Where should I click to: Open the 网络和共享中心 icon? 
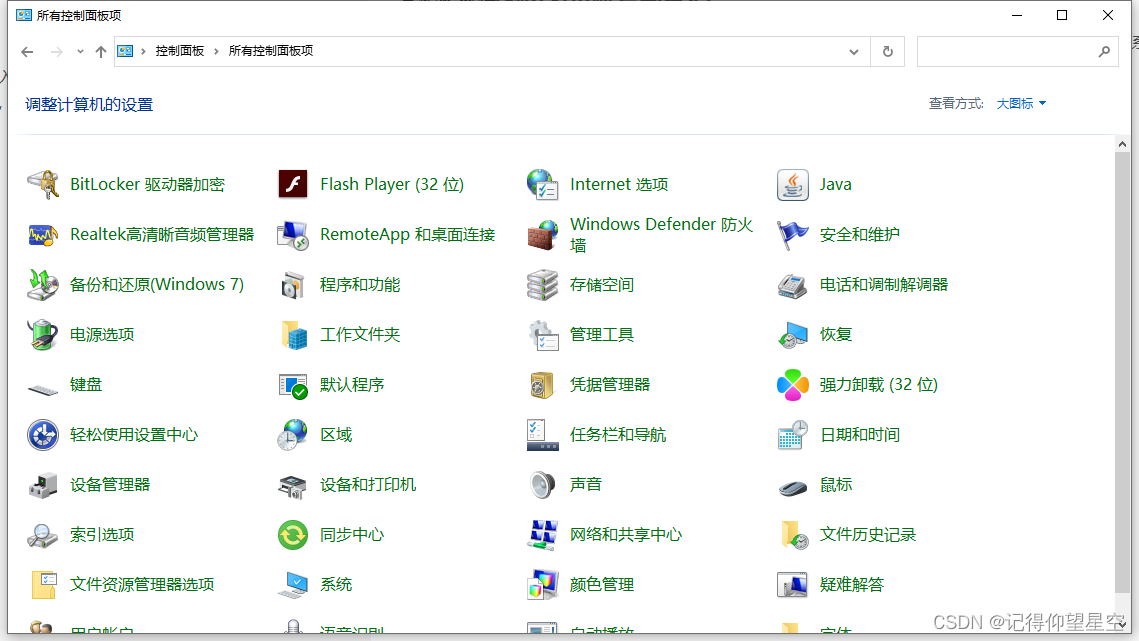542,536
